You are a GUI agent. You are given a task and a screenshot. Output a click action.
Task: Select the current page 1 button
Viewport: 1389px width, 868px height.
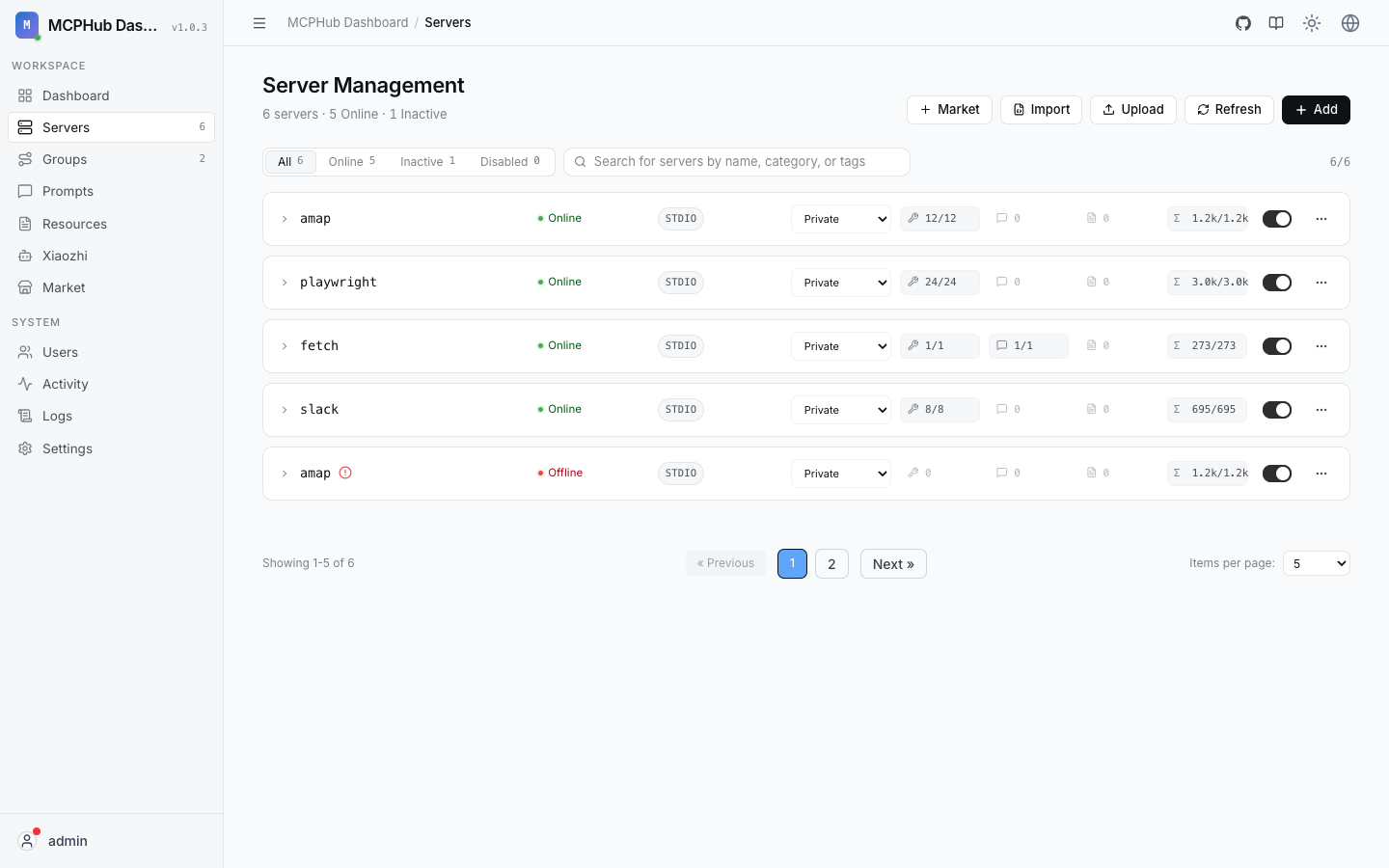(792, 564)
